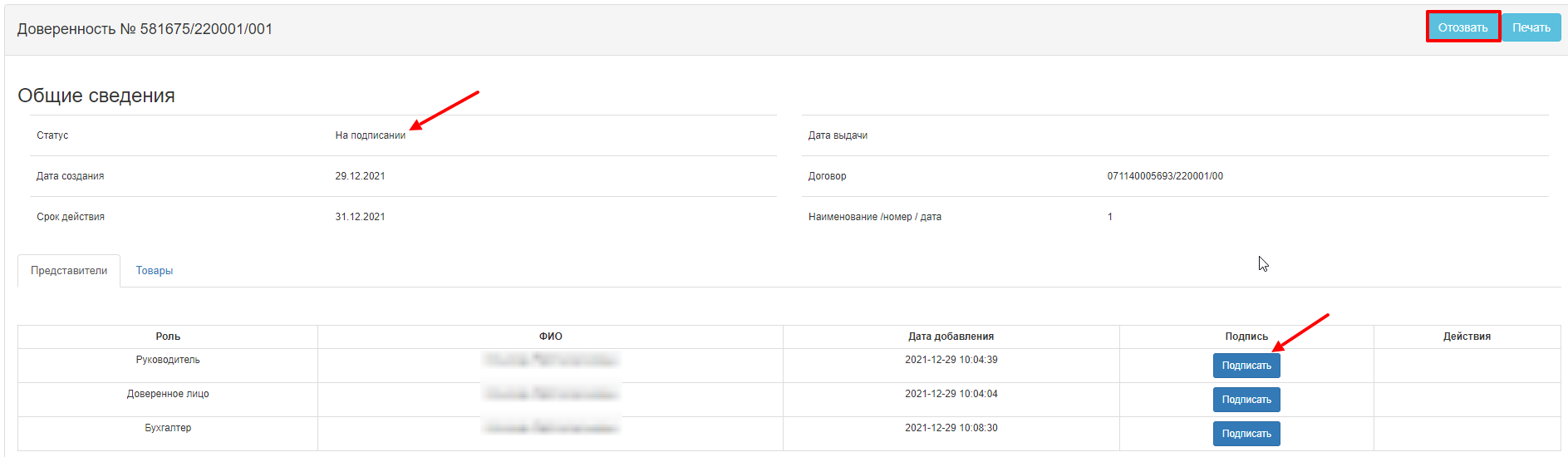The width and height of the screenshot is (1568, 457).
Task: Click the Отозвать button
Action: point(1462,27)
